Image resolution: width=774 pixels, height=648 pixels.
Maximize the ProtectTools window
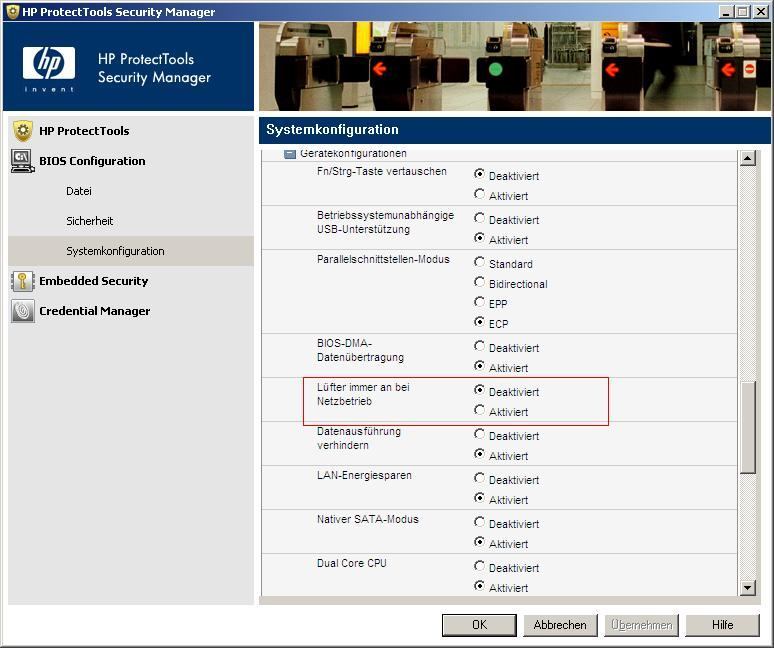click(742, 12)
